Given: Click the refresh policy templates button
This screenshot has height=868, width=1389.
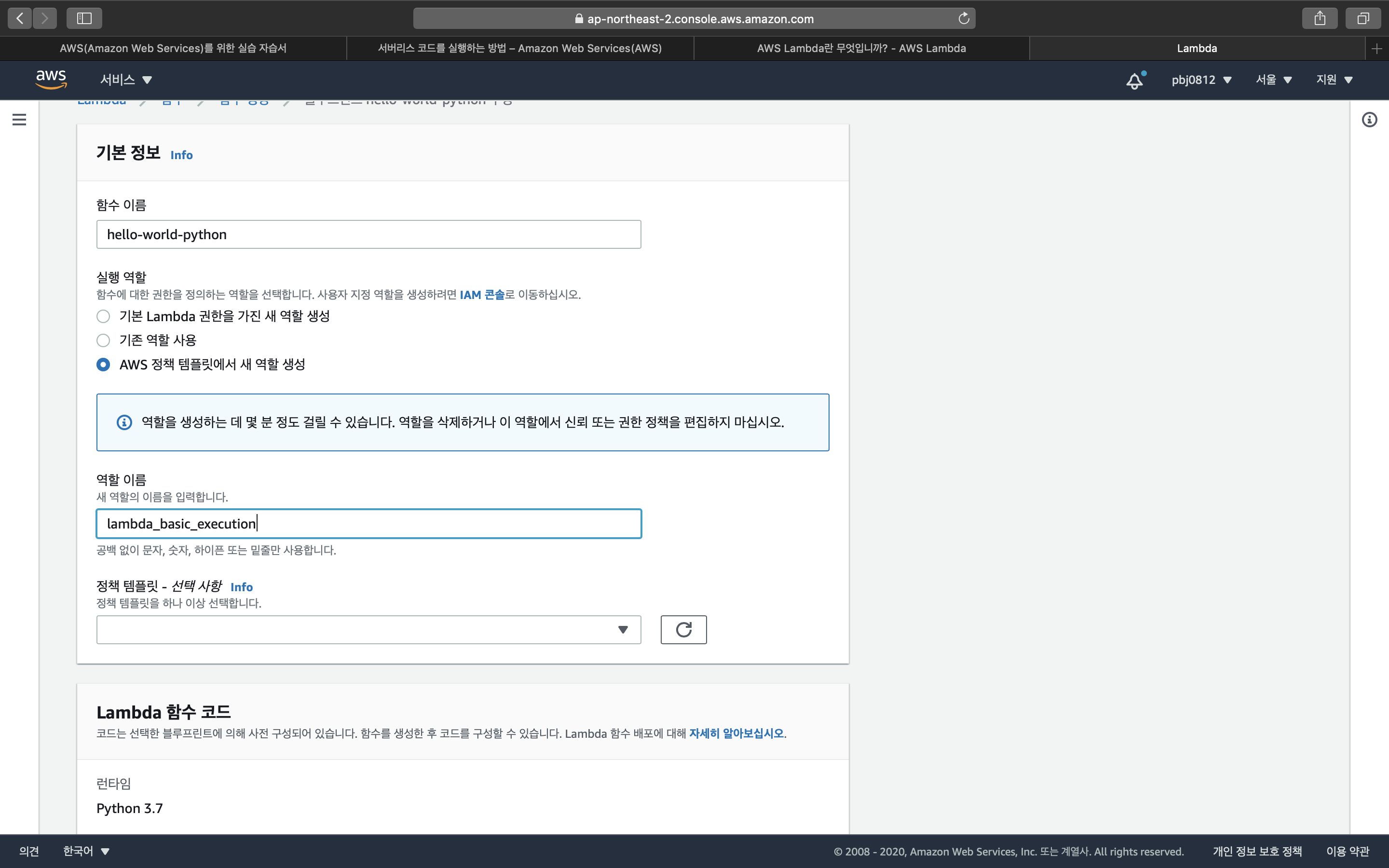Looking at the screenshot, I should pyautogui.click(x=683, y=630).
